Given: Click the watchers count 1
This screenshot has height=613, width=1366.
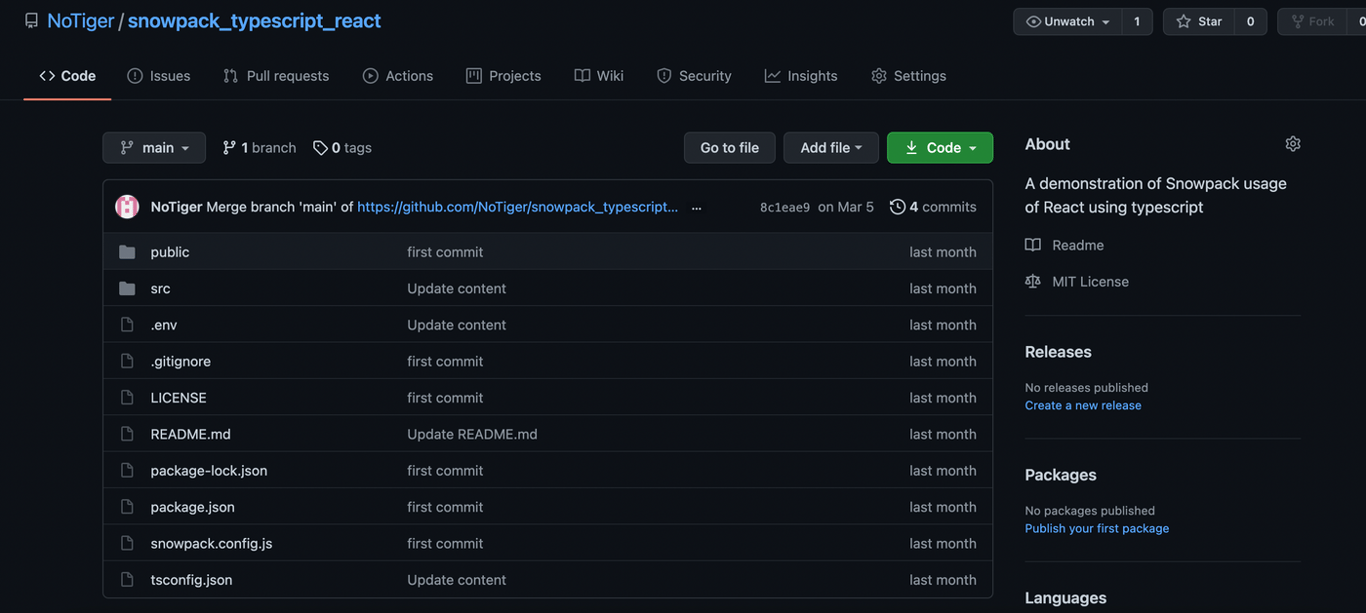Looking at the screenshot, I should click(x=1137, y=22).
